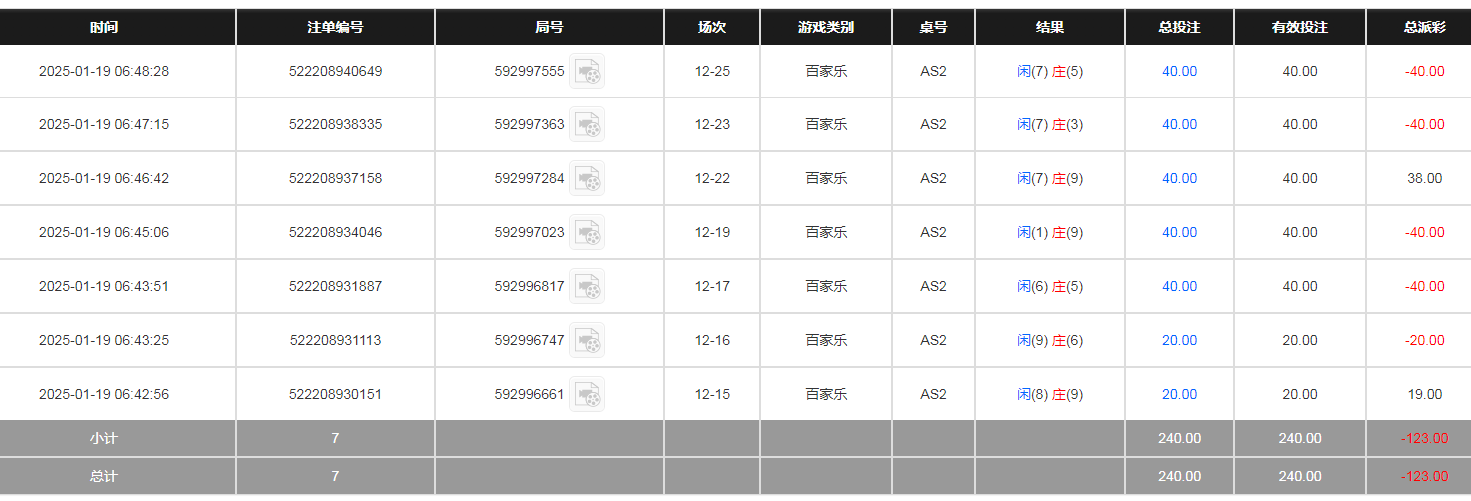Click result 闲(7) 庄(5) in the first row
The image size is (1471, 501).
tap(1050, 71)
